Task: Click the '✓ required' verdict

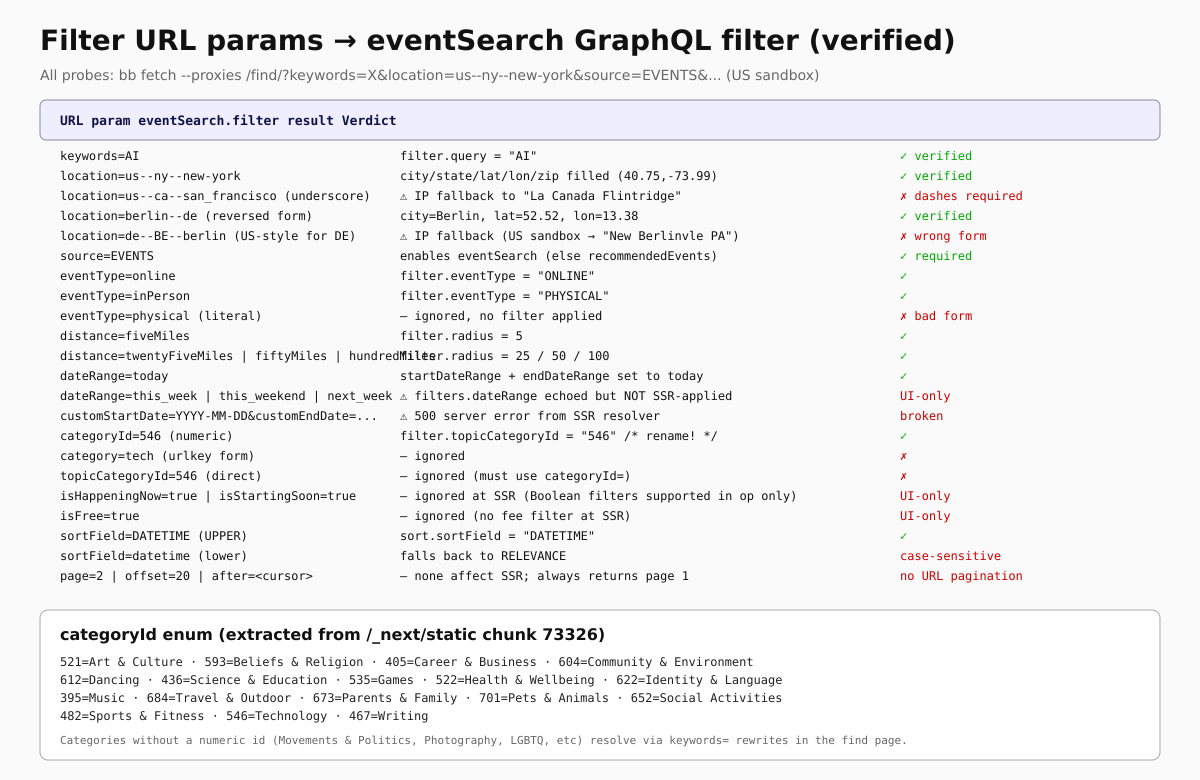Action: [x=936, y=256]
